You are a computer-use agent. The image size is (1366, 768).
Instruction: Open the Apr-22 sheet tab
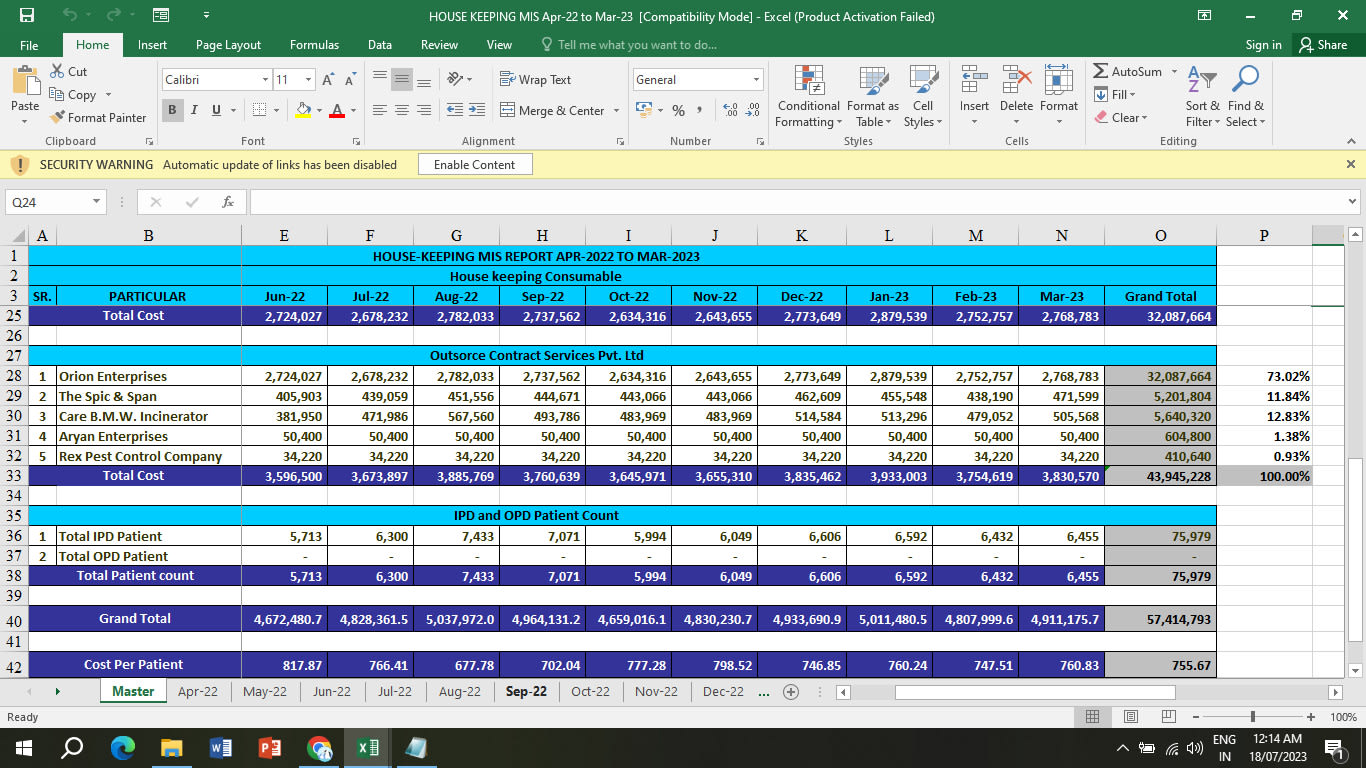(x=198, y=691)
